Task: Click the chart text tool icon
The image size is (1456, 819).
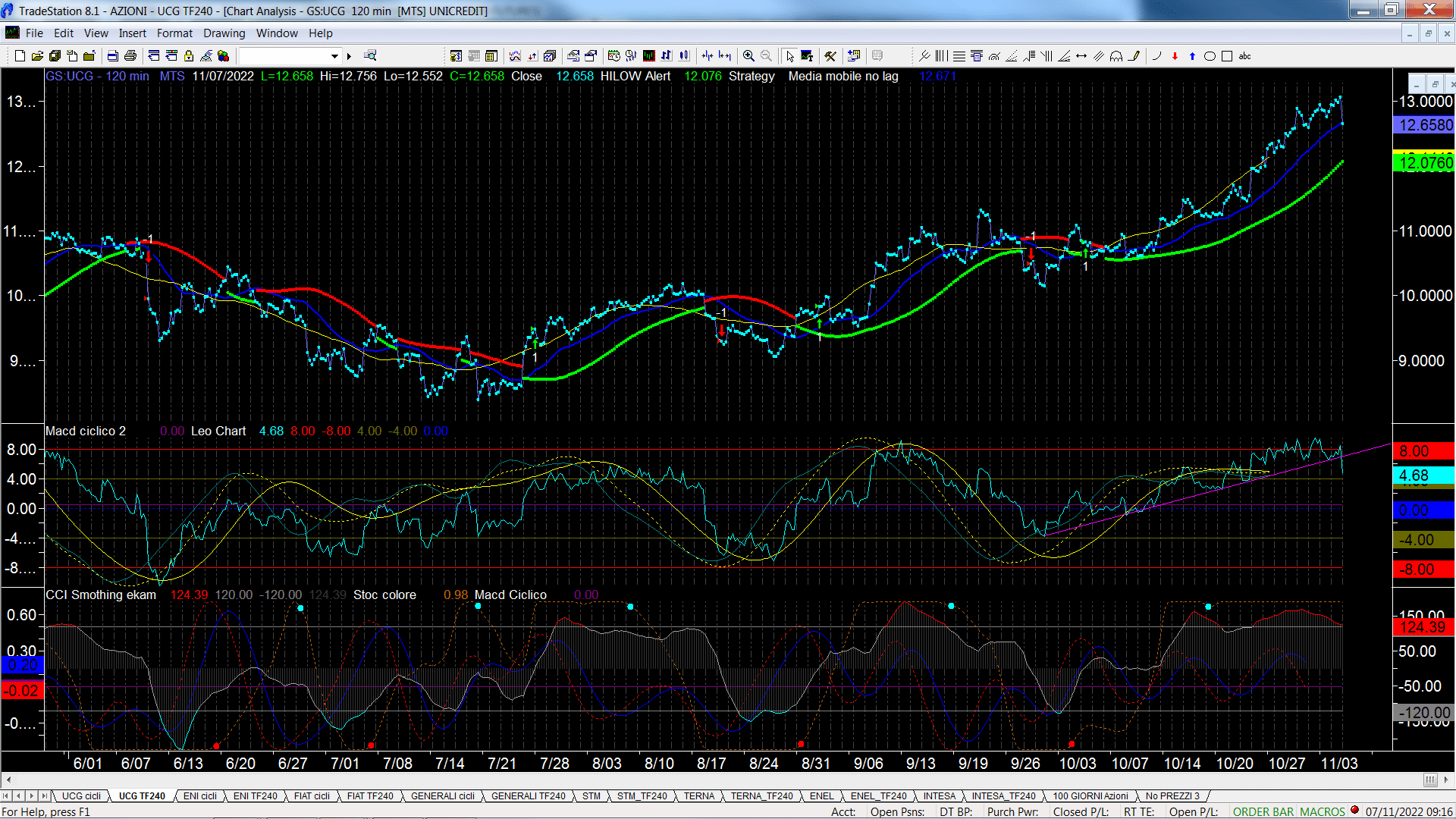Action: pos(807,56)
